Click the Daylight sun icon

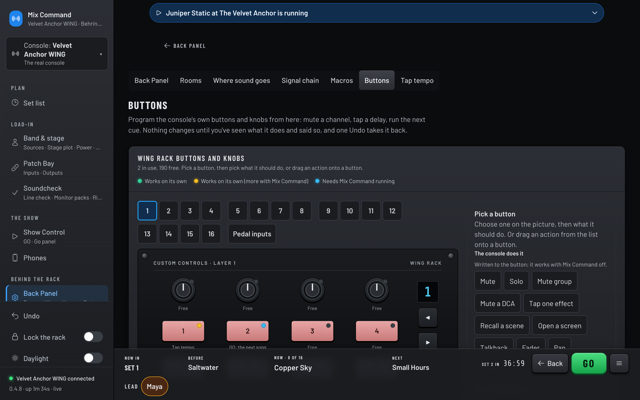point(15,358)
